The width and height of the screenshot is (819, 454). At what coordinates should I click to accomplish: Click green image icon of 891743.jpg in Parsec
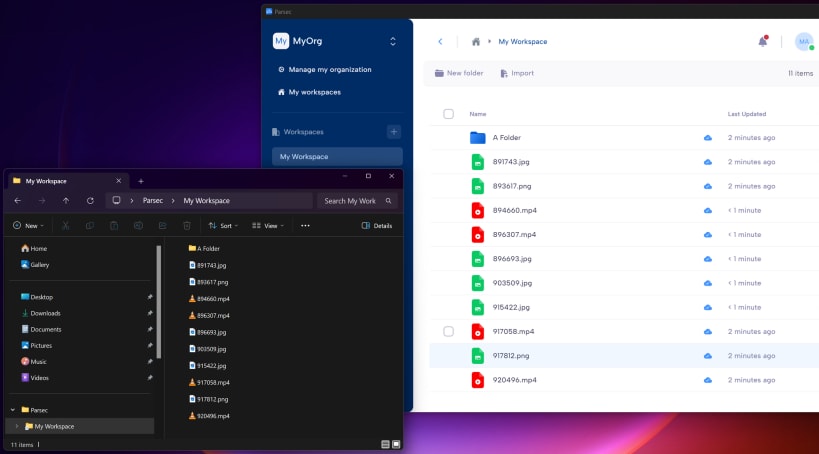pos(477,162)
